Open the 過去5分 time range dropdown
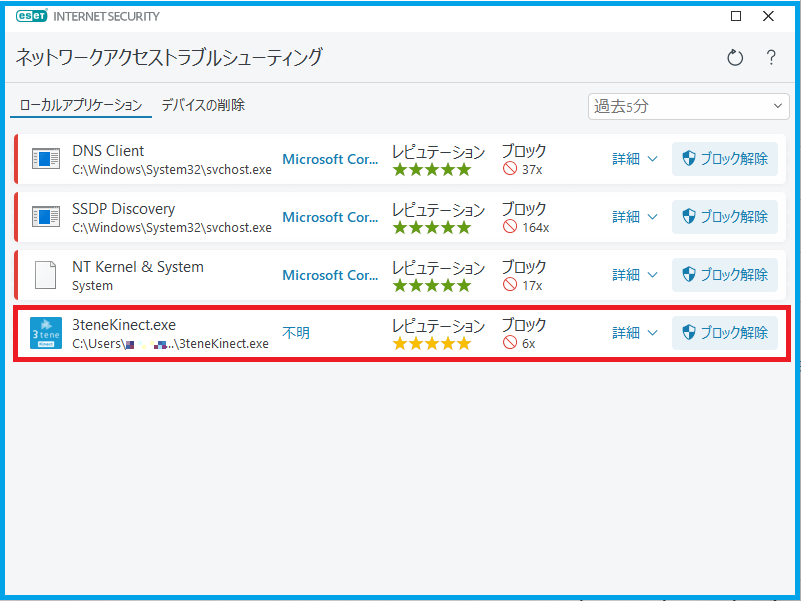This screenshot has width=801, height=601. (688, 106)
